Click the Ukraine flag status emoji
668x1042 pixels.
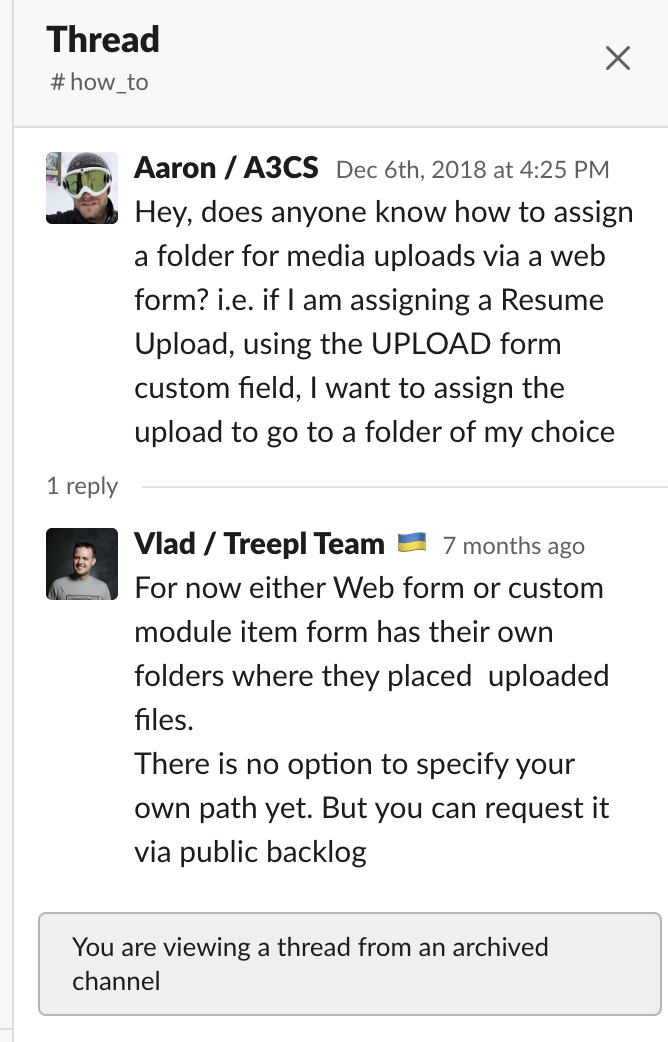pyautogui.click(x=411, y=543)
